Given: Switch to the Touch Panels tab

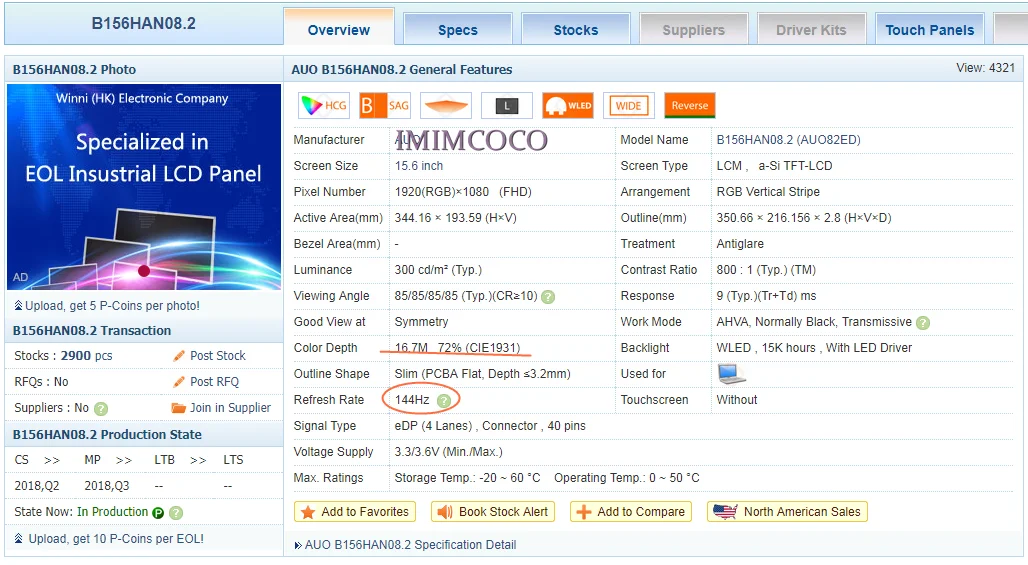Looking at the screenshot, I should click(x=930, y=29).
